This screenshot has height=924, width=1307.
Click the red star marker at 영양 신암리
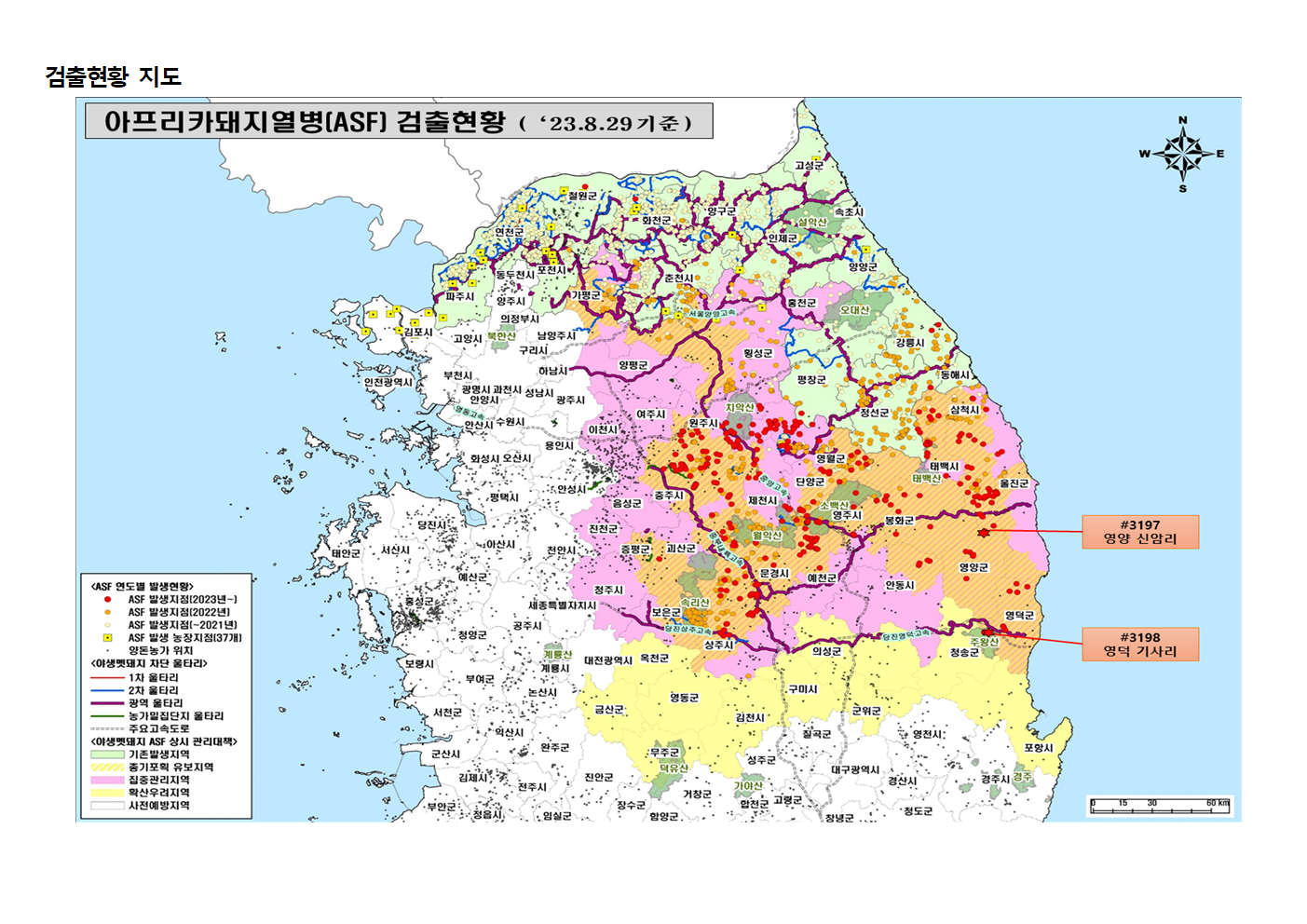point(984,533)
